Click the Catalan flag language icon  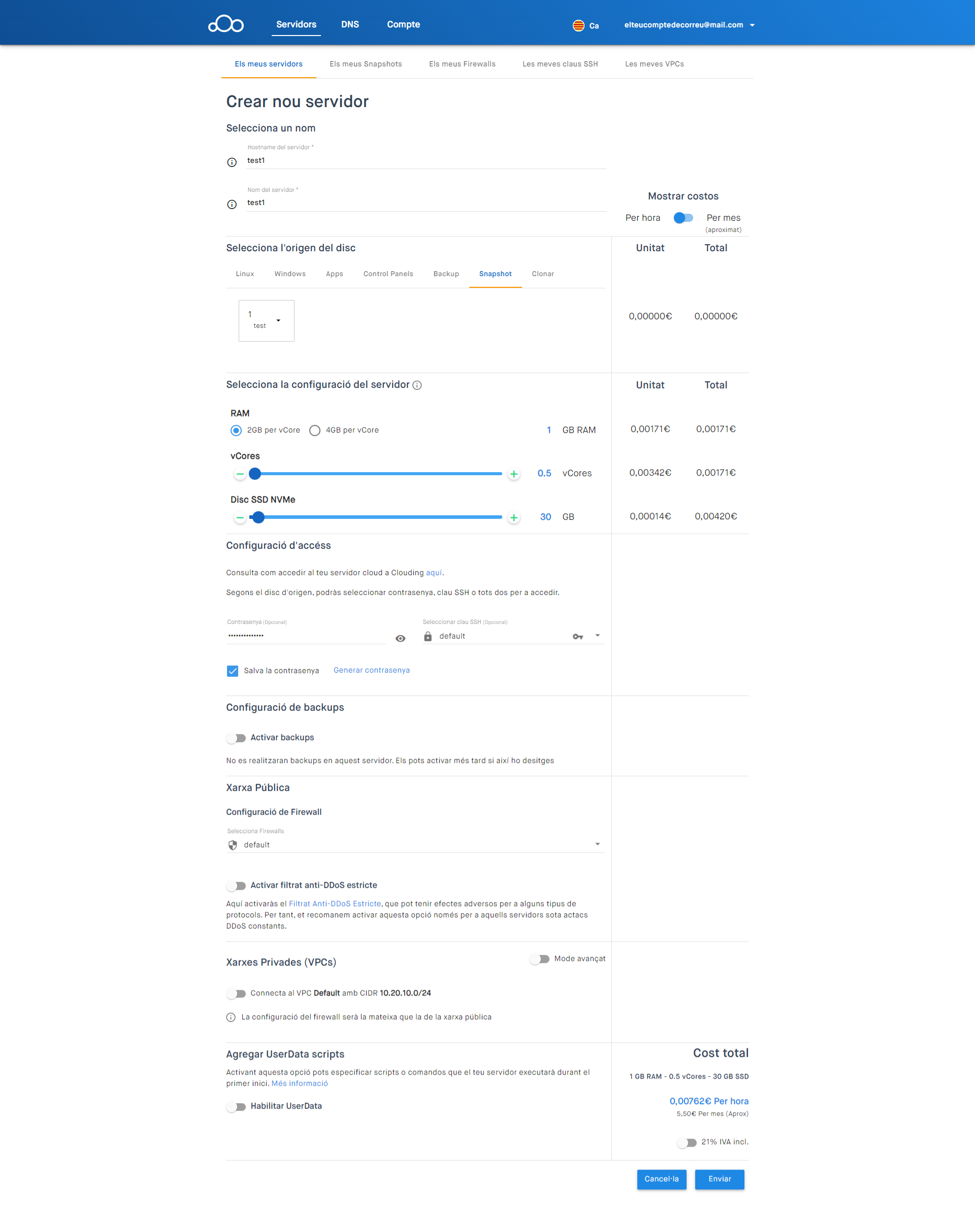tap(578, 25)
